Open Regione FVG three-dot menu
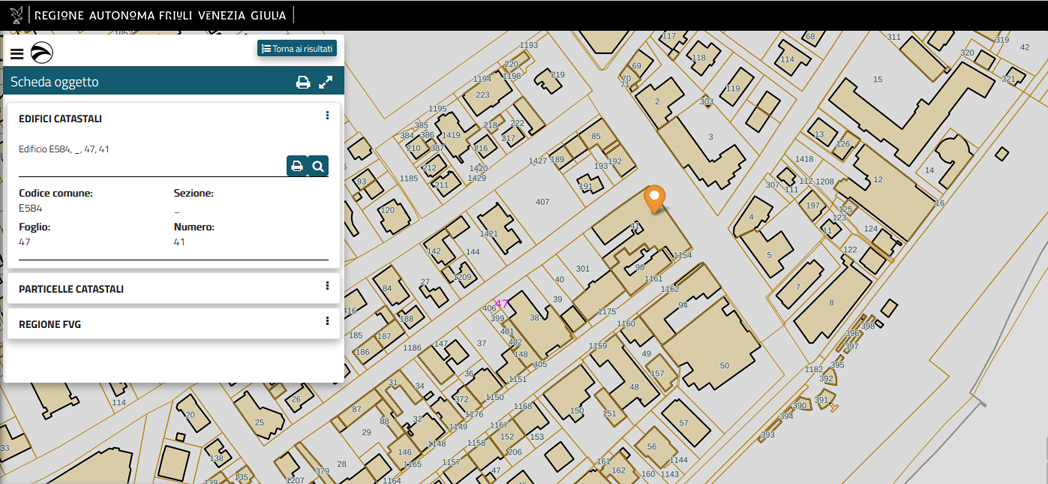 point(327,321)
